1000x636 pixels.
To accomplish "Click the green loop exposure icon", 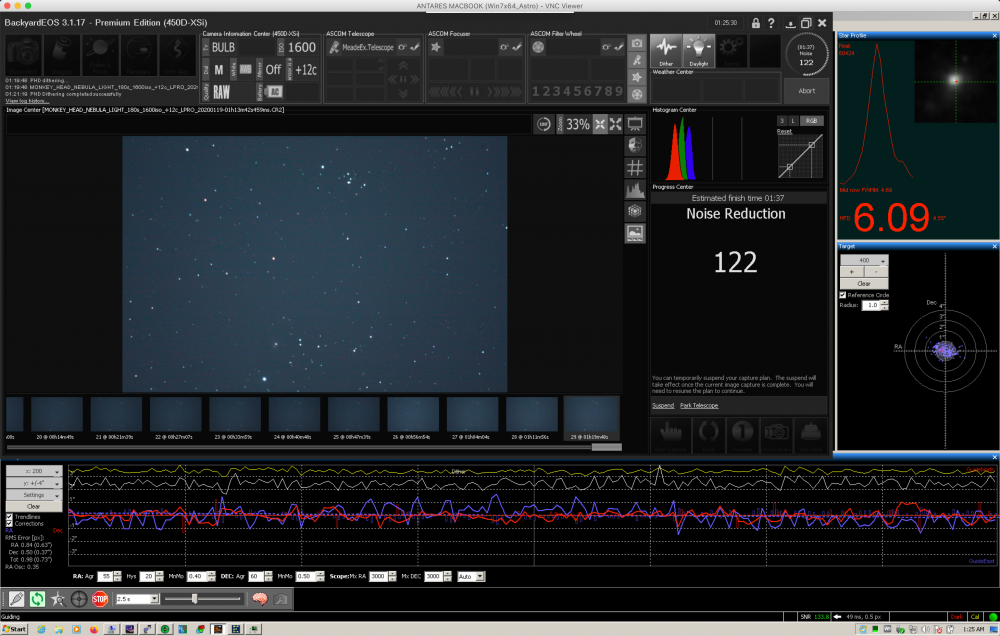I will [x=37, y=599].
